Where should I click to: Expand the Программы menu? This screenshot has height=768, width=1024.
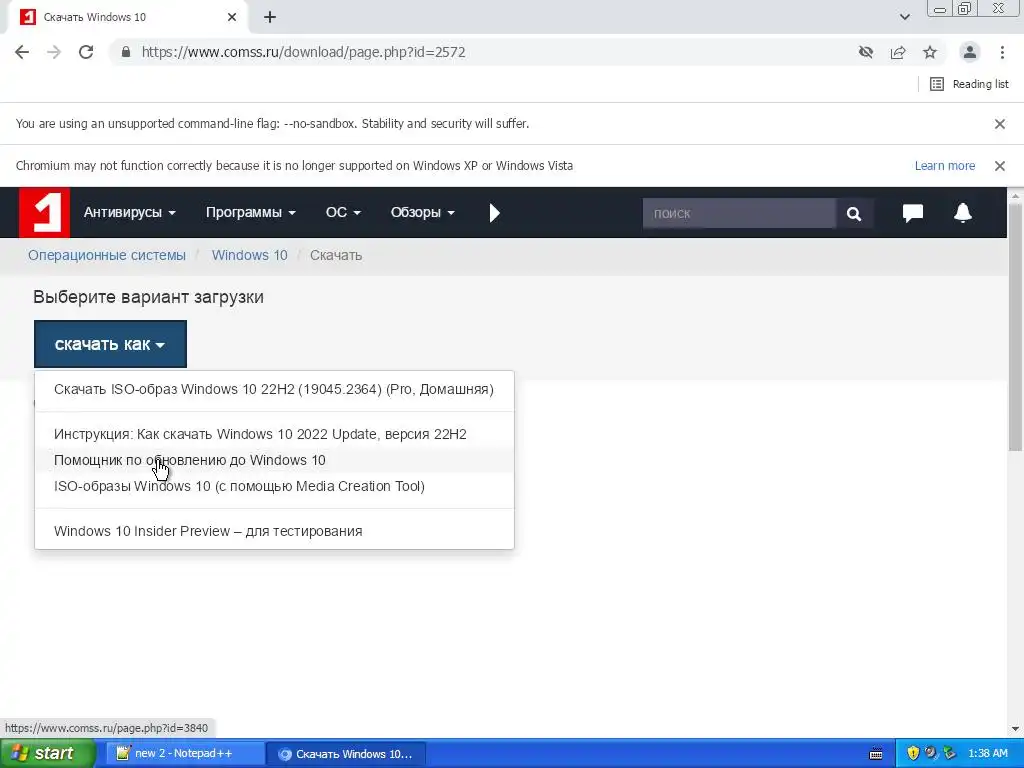tap(251, 212)
